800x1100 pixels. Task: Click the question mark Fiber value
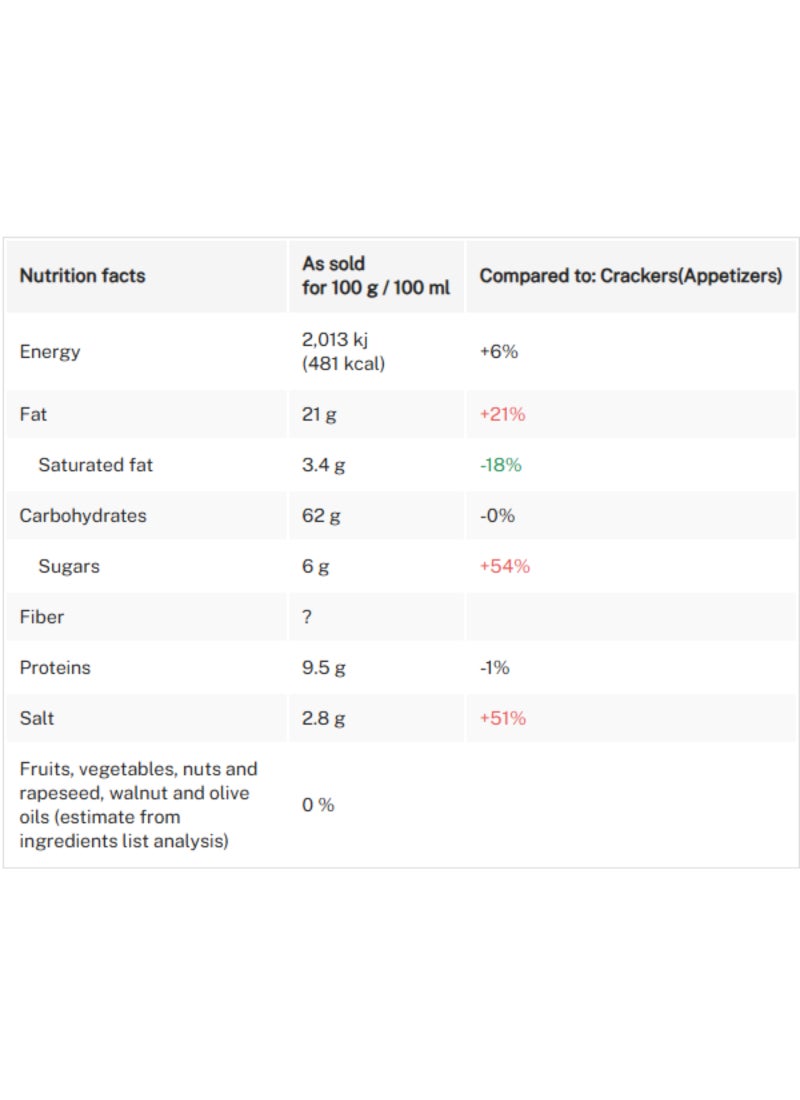[x=307, y=617]
